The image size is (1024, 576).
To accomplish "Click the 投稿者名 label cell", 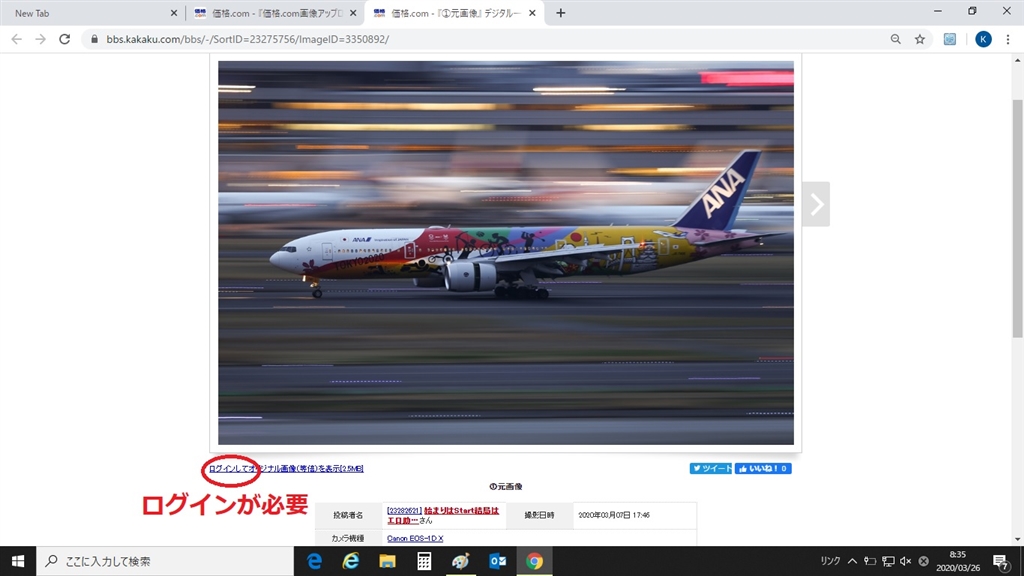I will coord(348,515).
